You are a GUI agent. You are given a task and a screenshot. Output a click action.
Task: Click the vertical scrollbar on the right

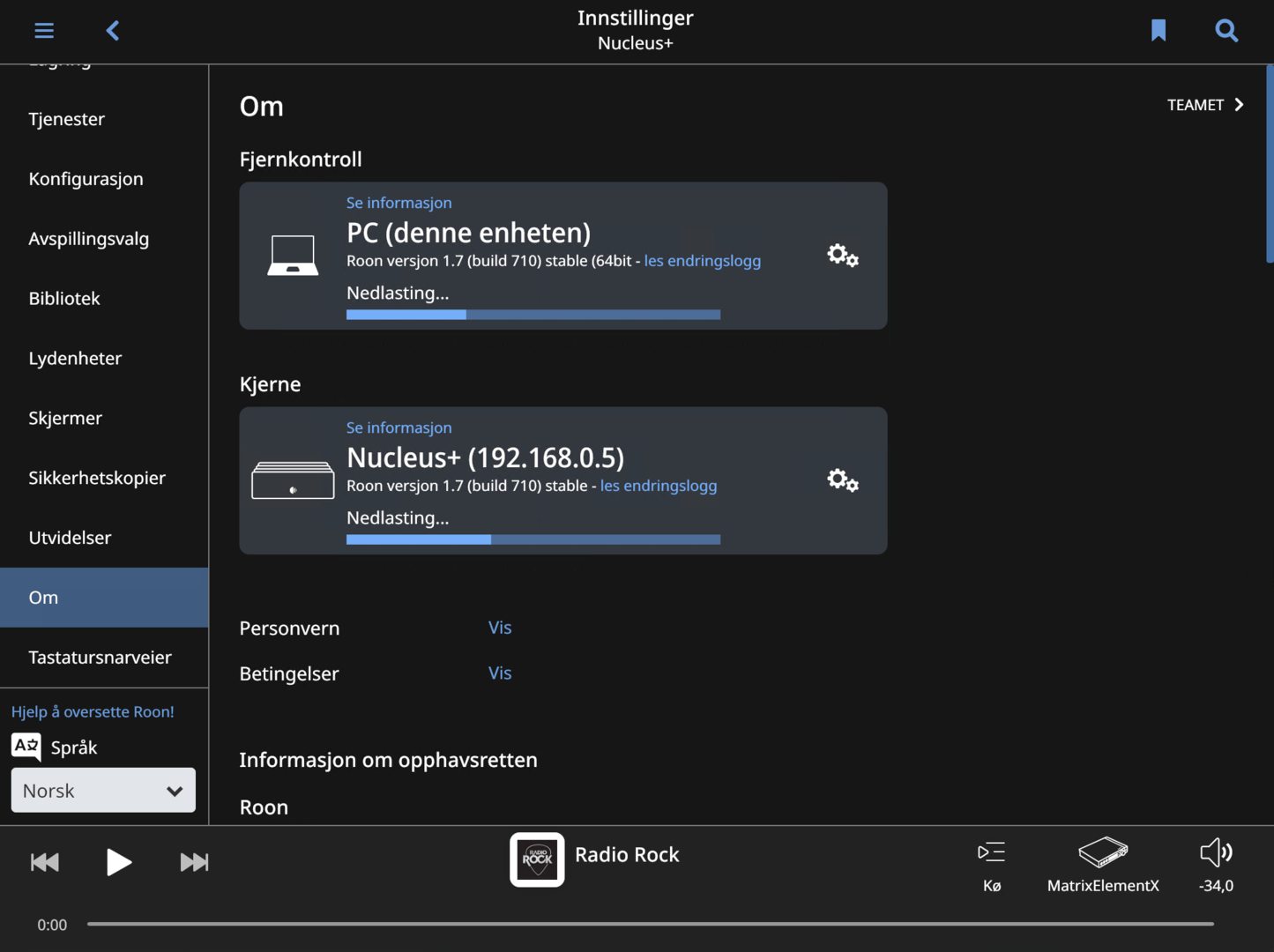click(x=1270, y=164)
